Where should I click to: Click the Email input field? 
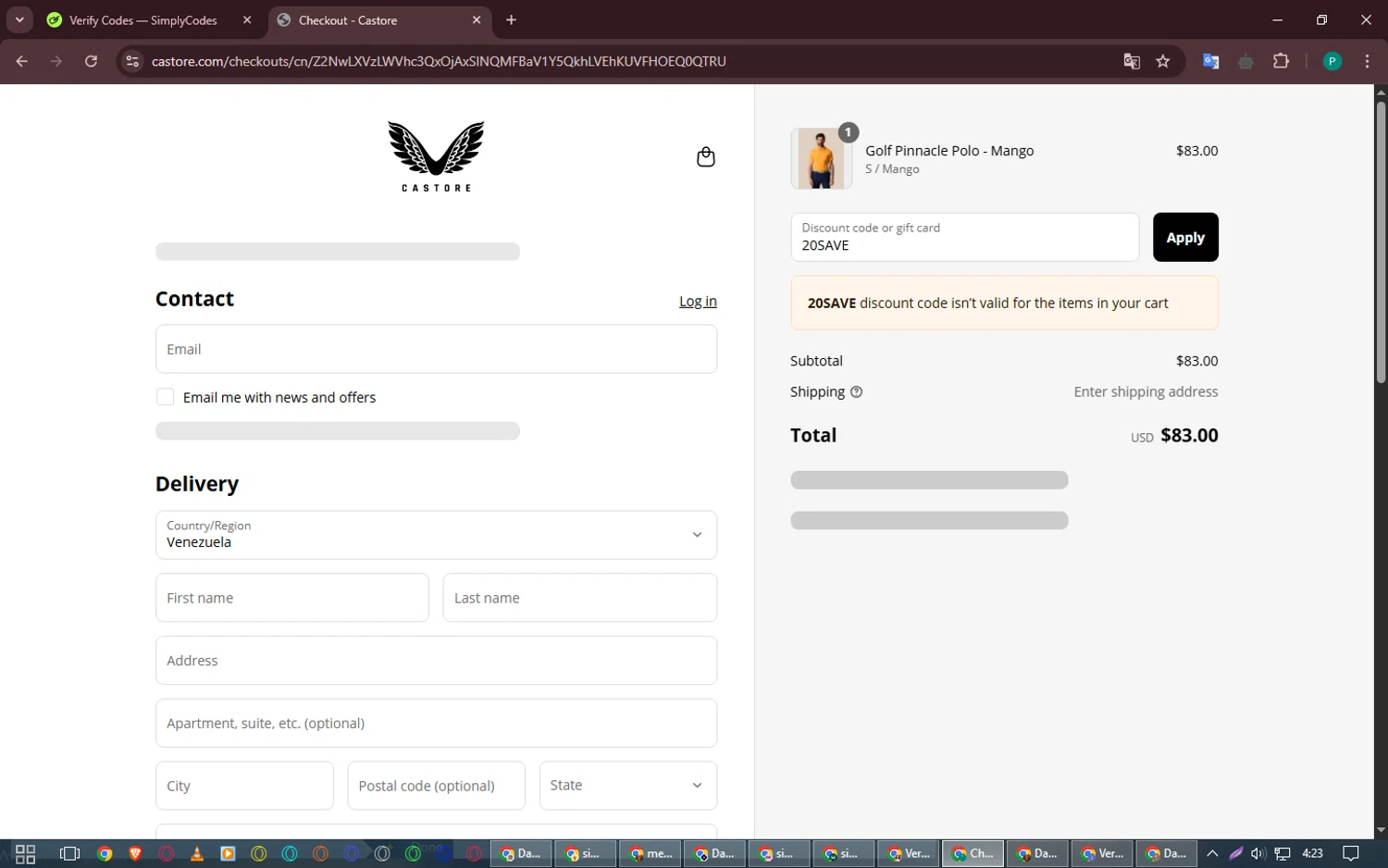pyautogui.click(x=436, y=349)
